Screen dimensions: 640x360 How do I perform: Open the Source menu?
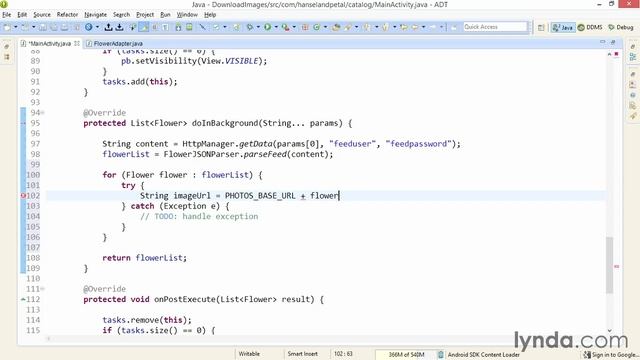tap(42, 15)
